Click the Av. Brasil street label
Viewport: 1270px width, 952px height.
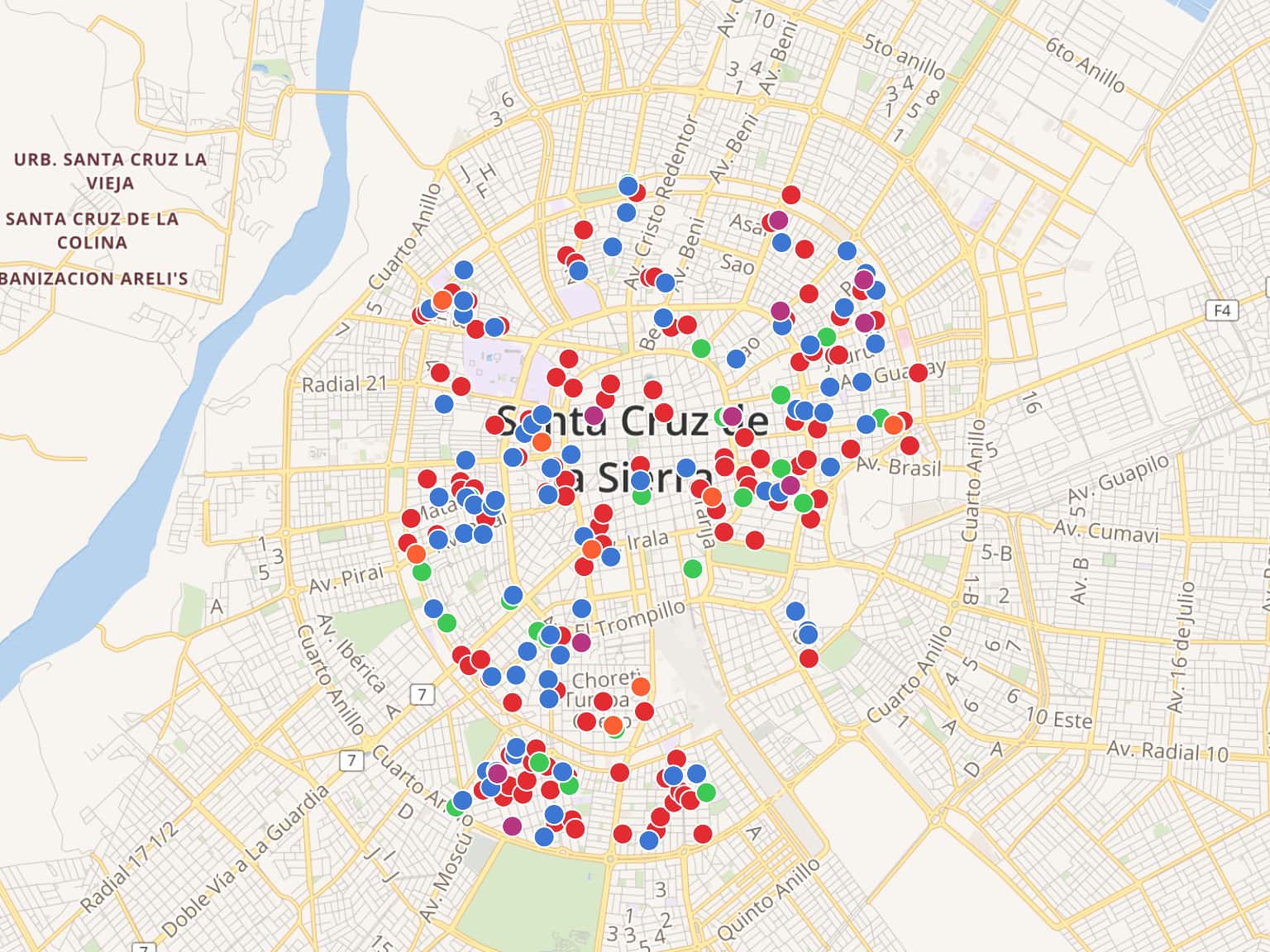point(899,465)
